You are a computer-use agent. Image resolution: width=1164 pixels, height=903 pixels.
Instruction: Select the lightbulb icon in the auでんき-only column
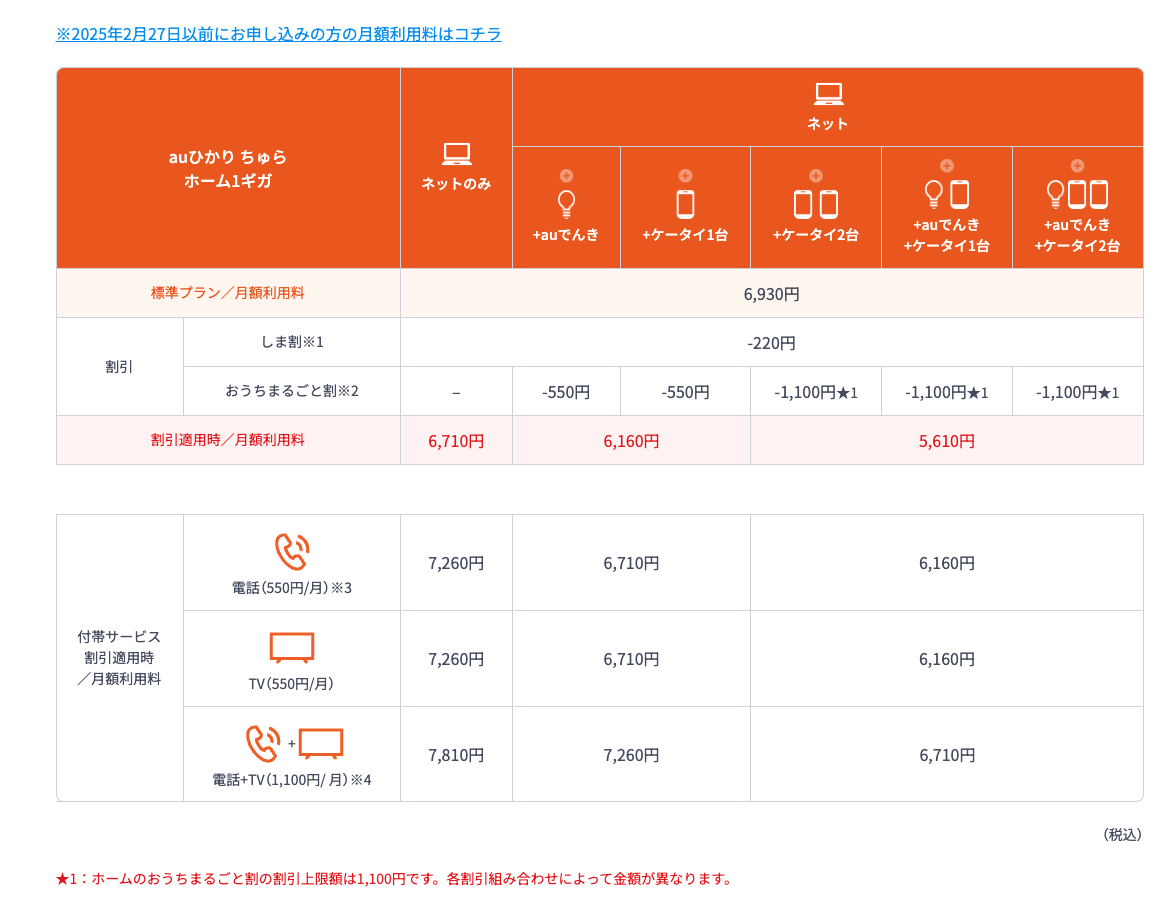click(566, 204)
